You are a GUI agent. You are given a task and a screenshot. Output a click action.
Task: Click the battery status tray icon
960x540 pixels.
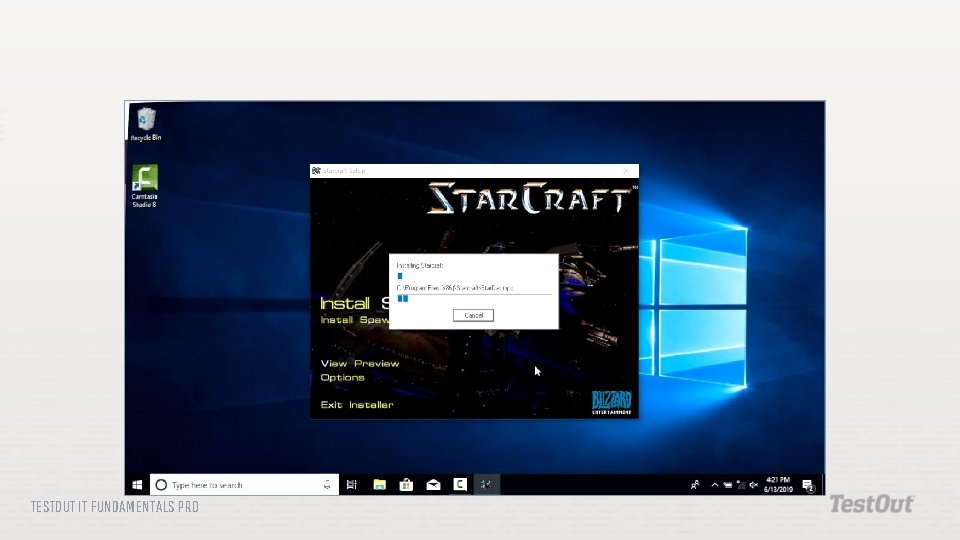pos(727,485)
